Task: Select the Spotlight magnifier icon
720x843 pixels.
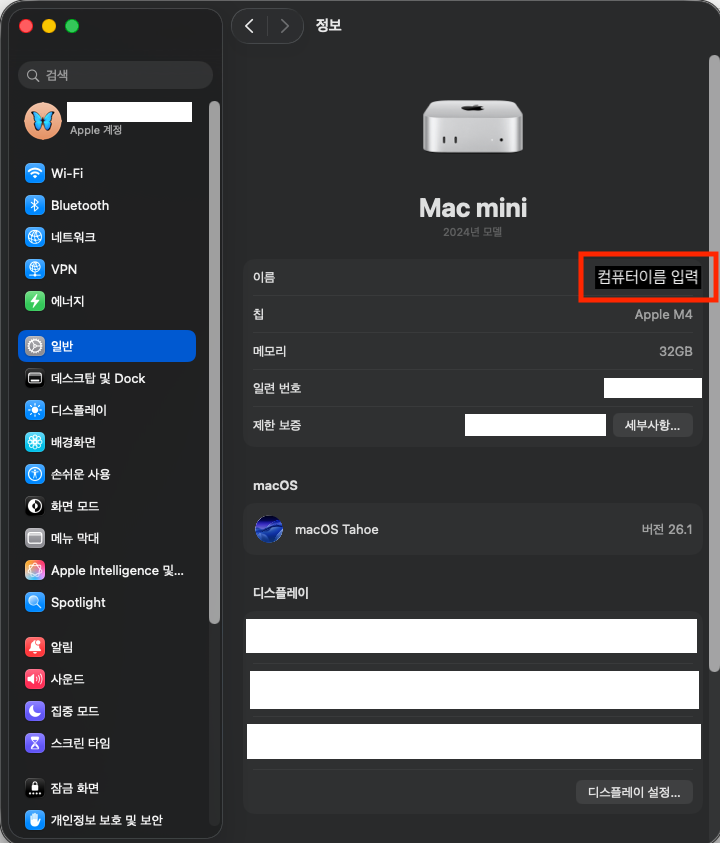Action: [x=35, y=602]
